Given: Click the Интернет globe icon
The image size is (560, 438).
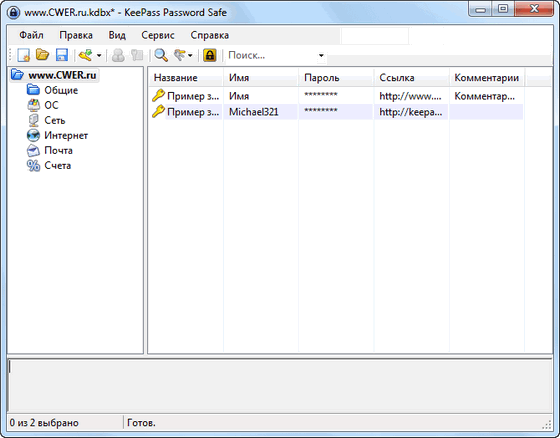Looking at the screenshot, I should pyautogui.click(x=33, y=135).
